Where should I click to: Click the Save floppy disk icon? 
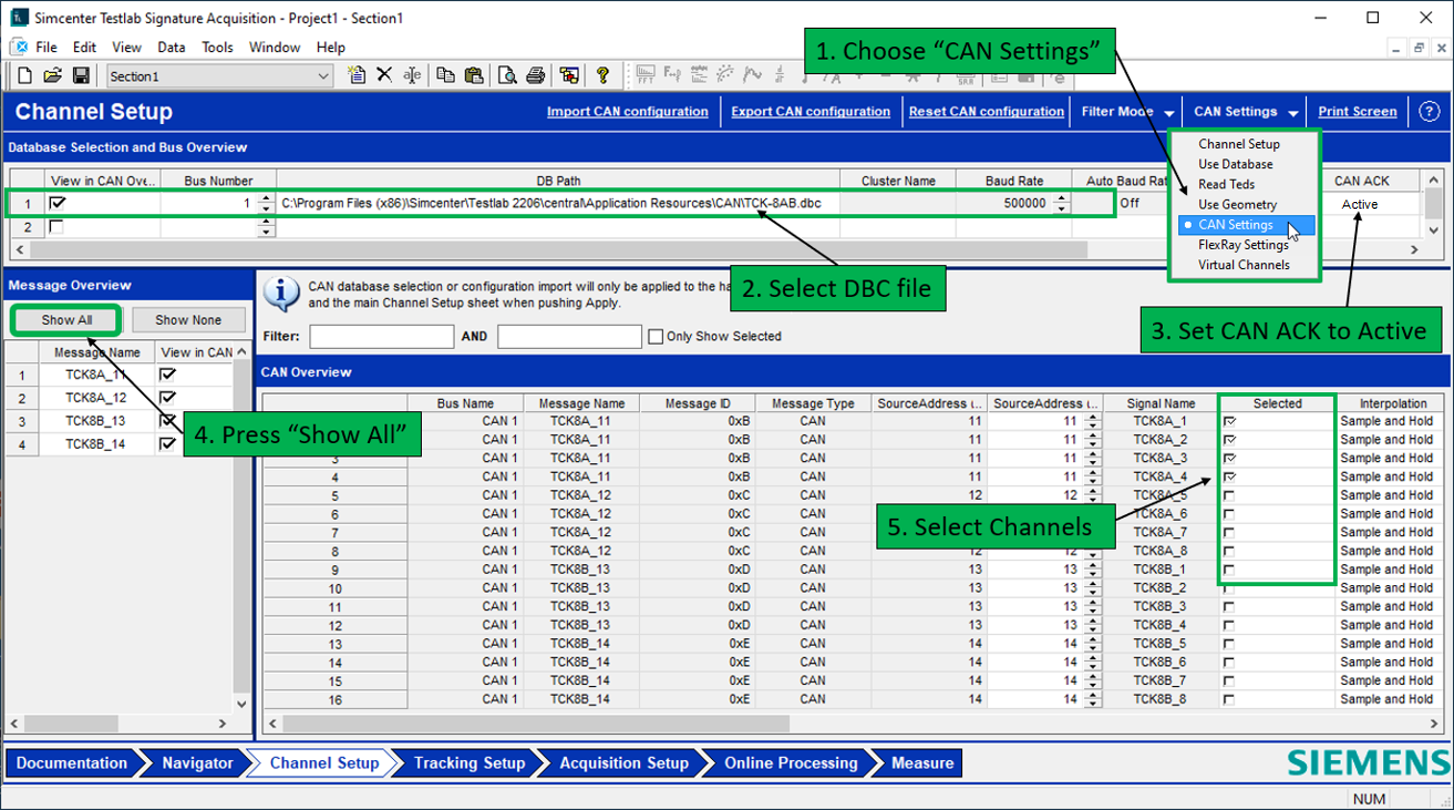(81, 76)
